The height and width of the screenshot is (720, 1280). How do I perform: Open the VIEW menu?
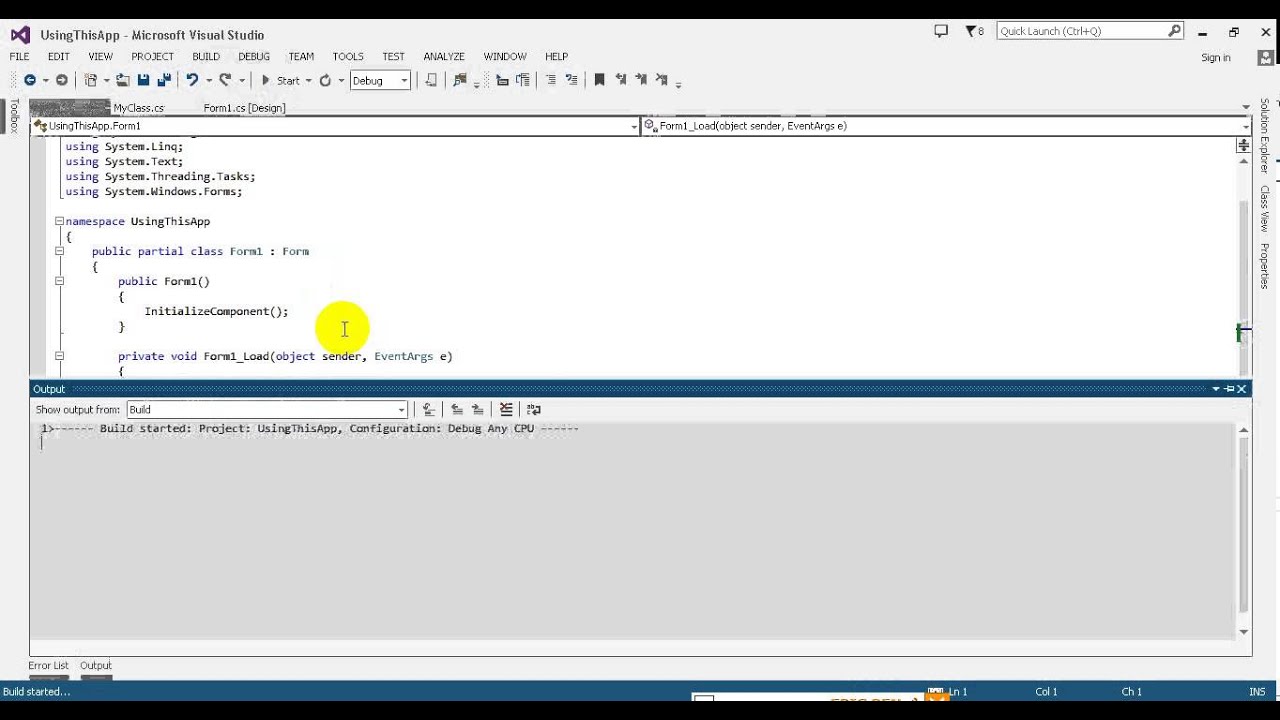[100, 57]
